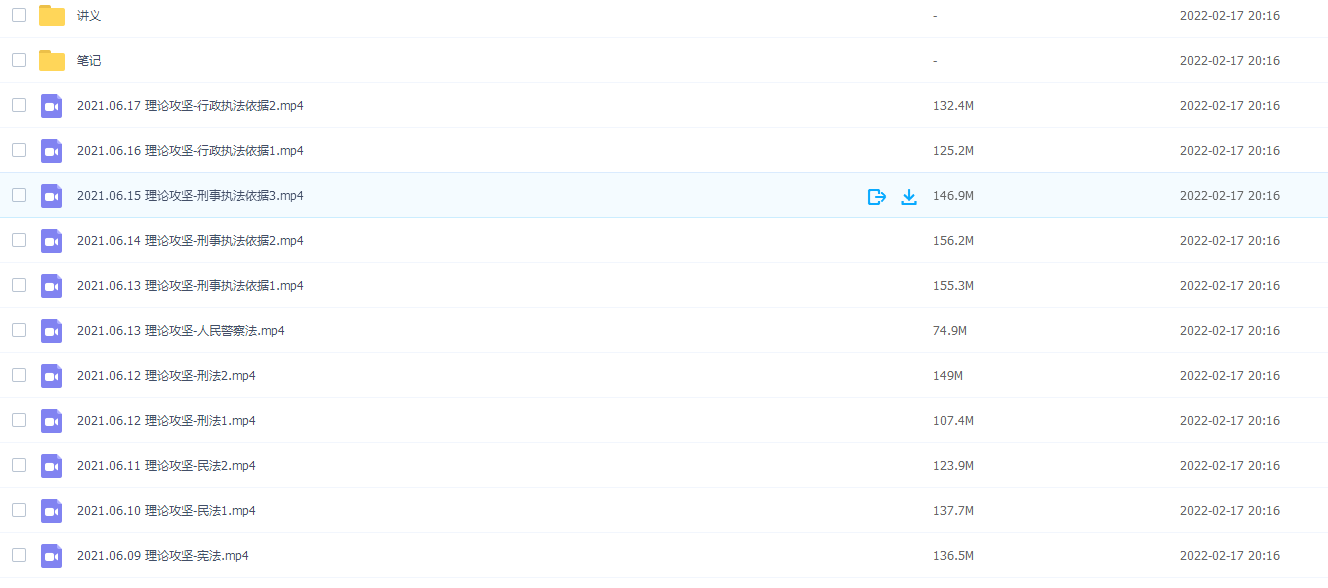
Task: Click video icon for 刑事执法依据2.mp4
Action: coord(52,240)
